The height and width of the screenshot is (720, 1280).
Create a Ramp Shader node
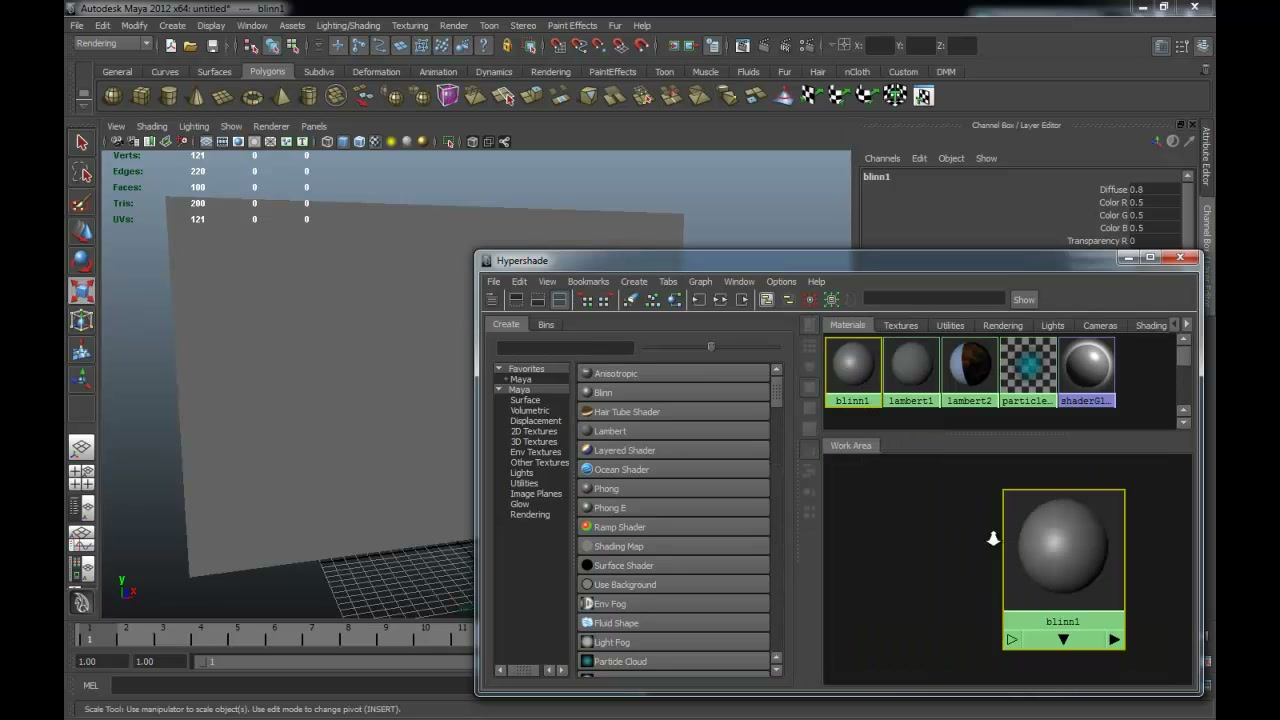coord(673,527)
